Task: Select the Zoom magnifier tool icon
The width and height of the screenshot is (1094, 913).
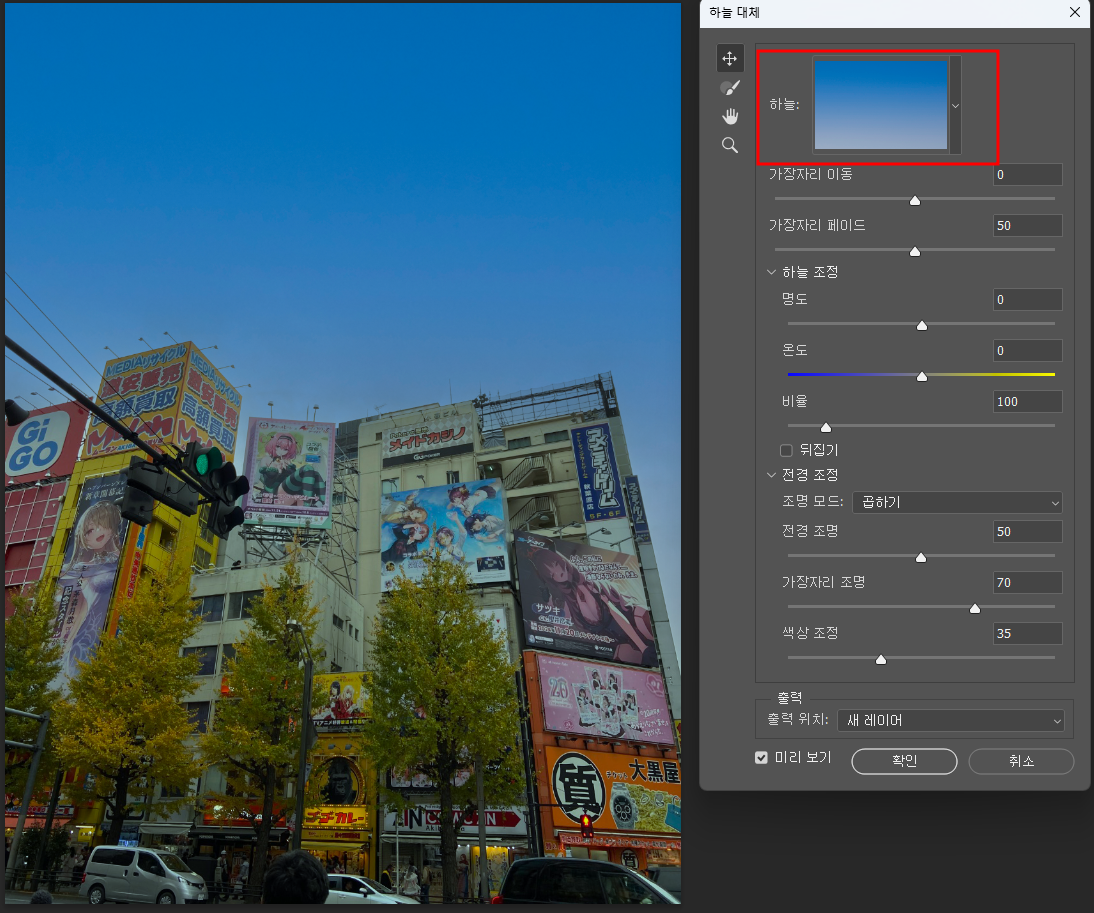Action: click(x=730, y=145)
